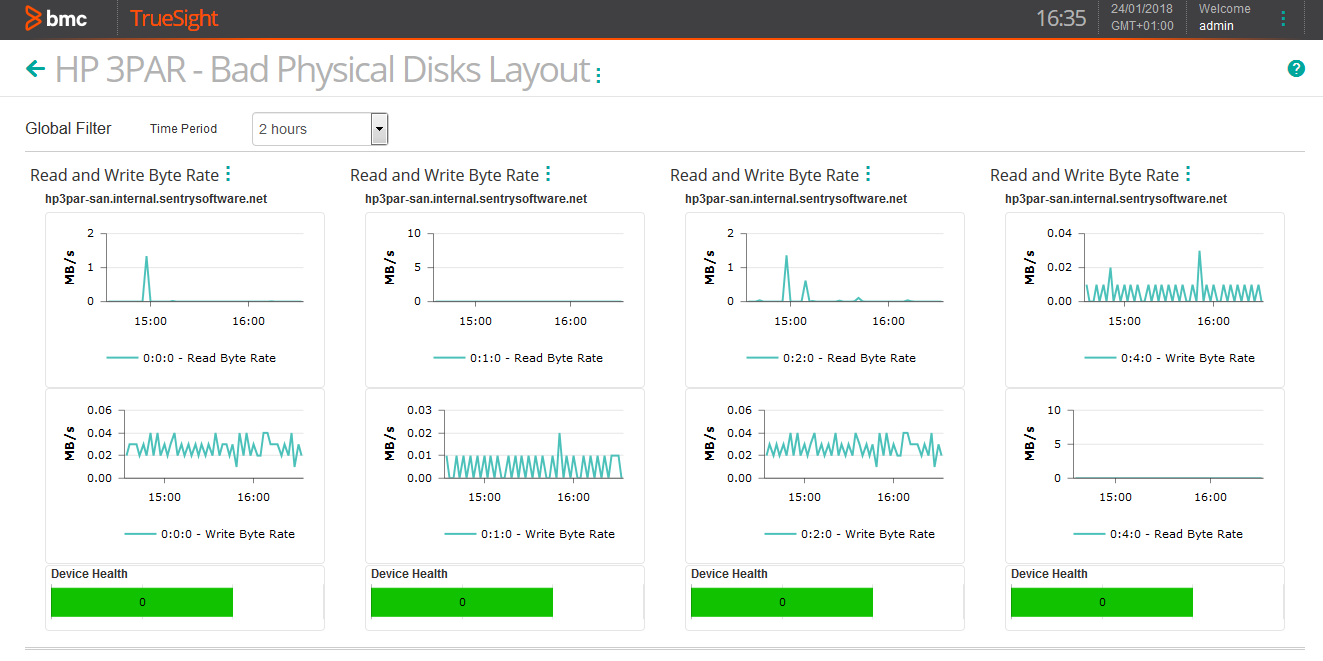Open the help question mark icon
1323x661 pixels.
(1296, 68)
